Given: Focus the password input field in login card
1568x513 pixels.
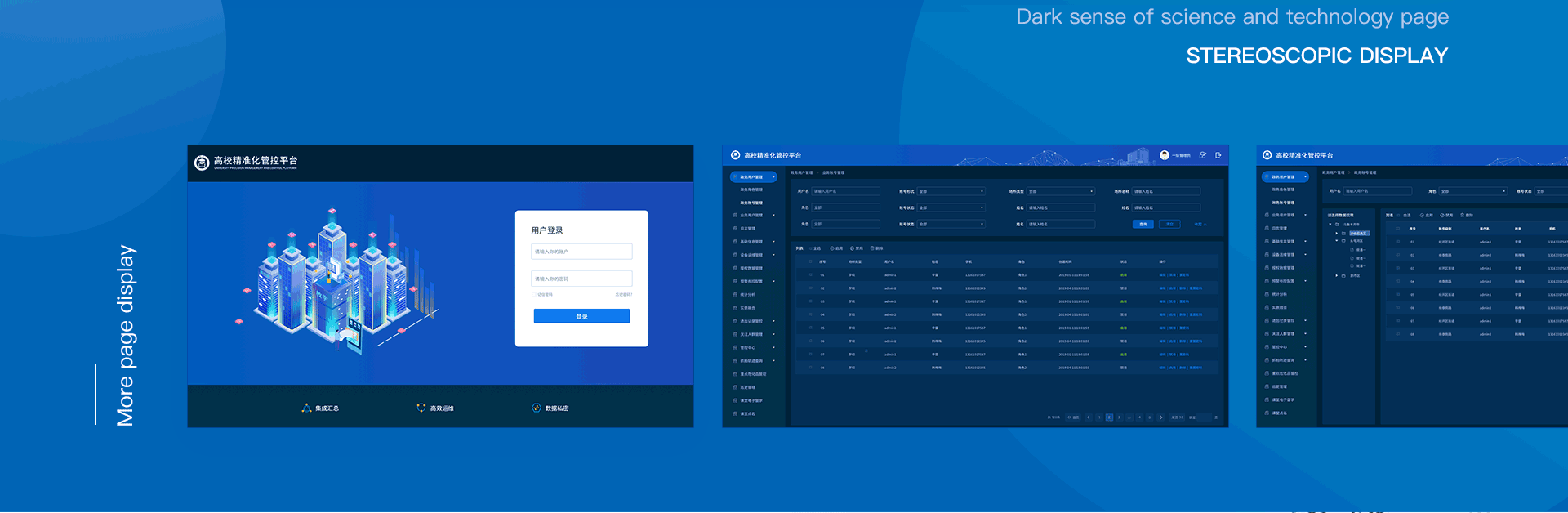Looking at the screenshot, I should tap(581, 279).
